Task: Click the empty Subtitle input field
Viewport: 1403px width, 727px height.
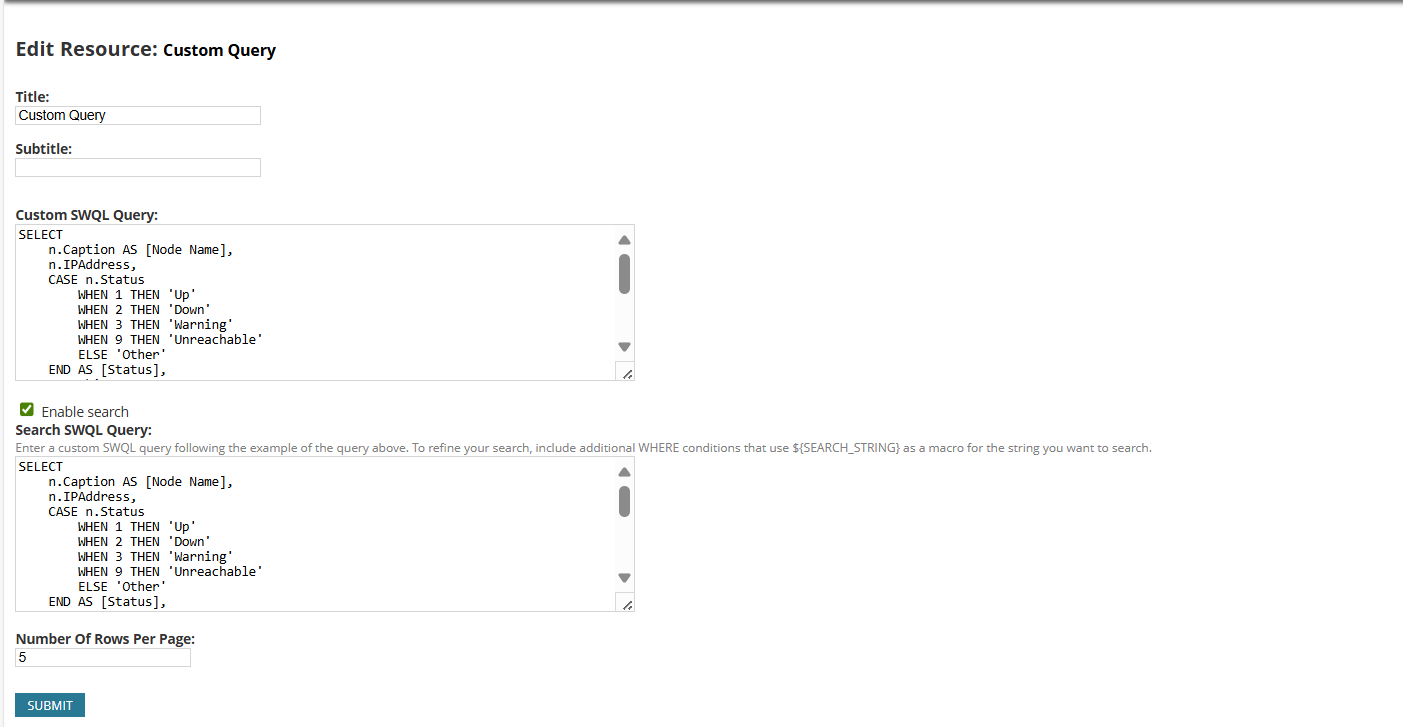Action: 138,167
